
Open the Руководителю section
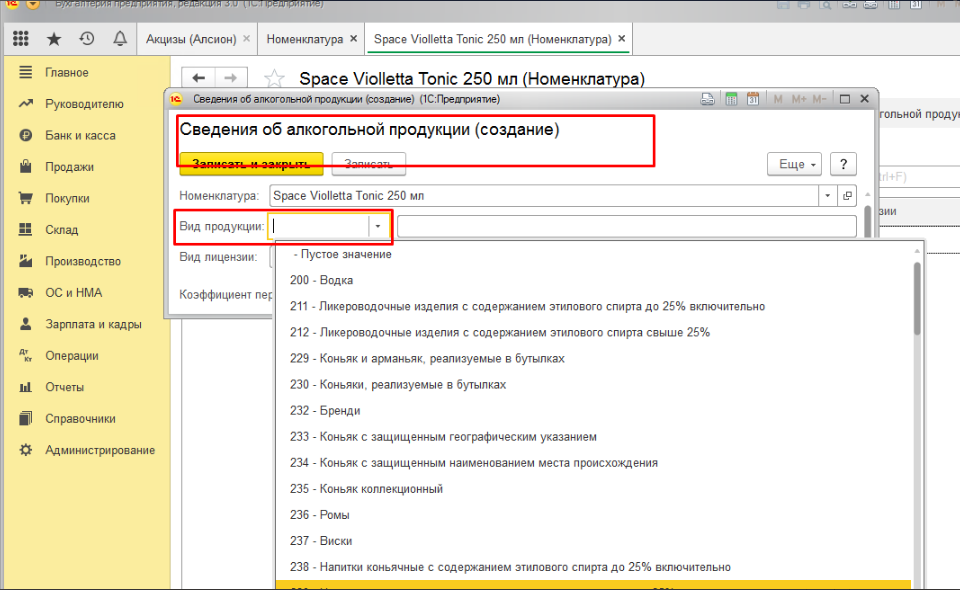click(84, 104)
